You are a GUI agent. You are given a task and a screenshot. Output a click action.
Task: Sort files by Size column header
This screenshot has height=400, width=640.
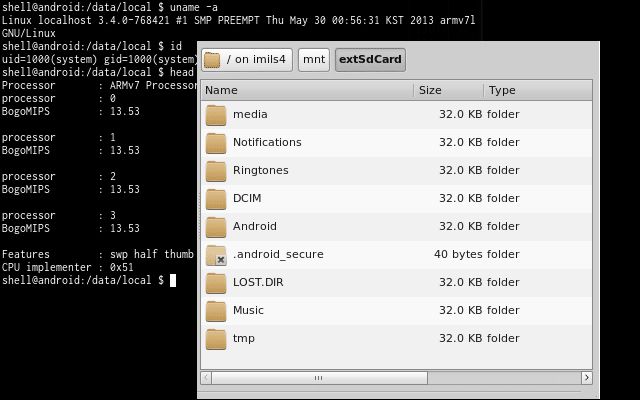pyautogui.click(x=449, y=90)
